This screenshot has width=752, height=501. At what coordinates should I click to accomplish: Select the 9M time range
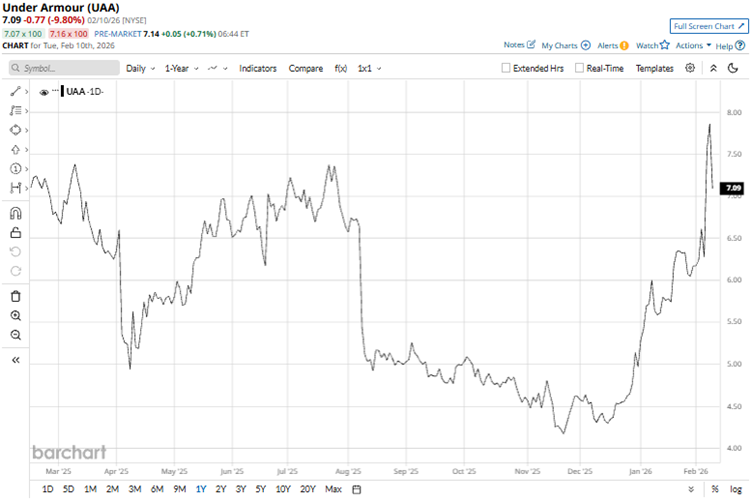point(179,489)
